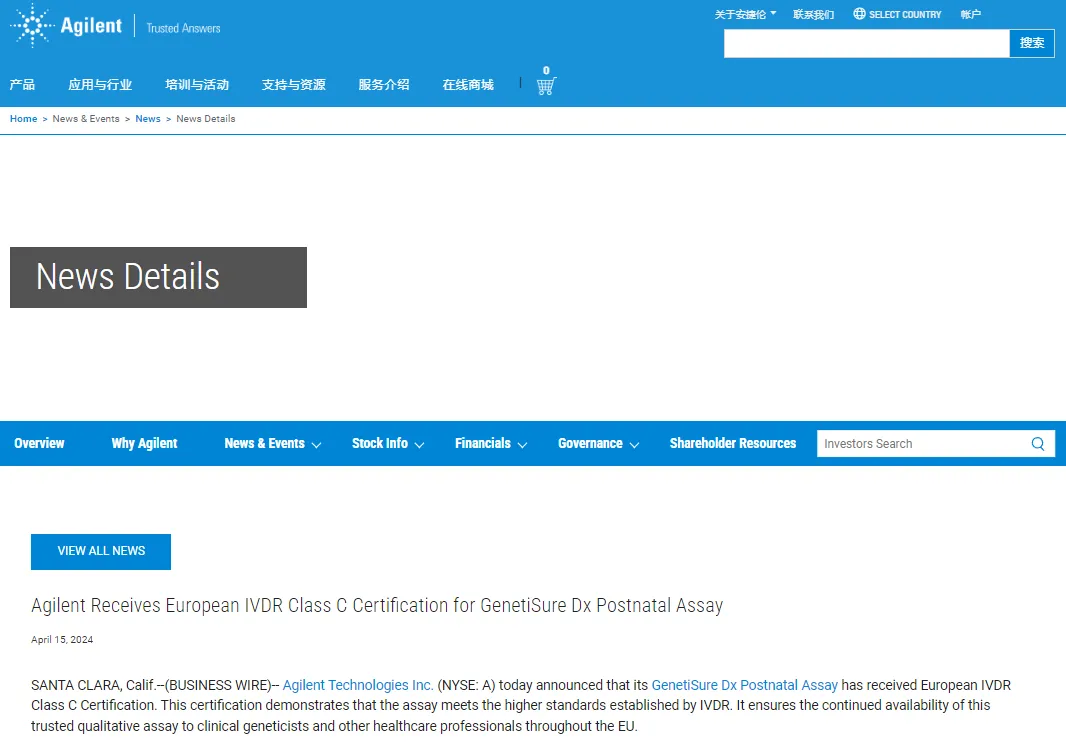Click the April 15, 2024 date
The height and width of the screenshot is (746, 1066).
point(62,639)
